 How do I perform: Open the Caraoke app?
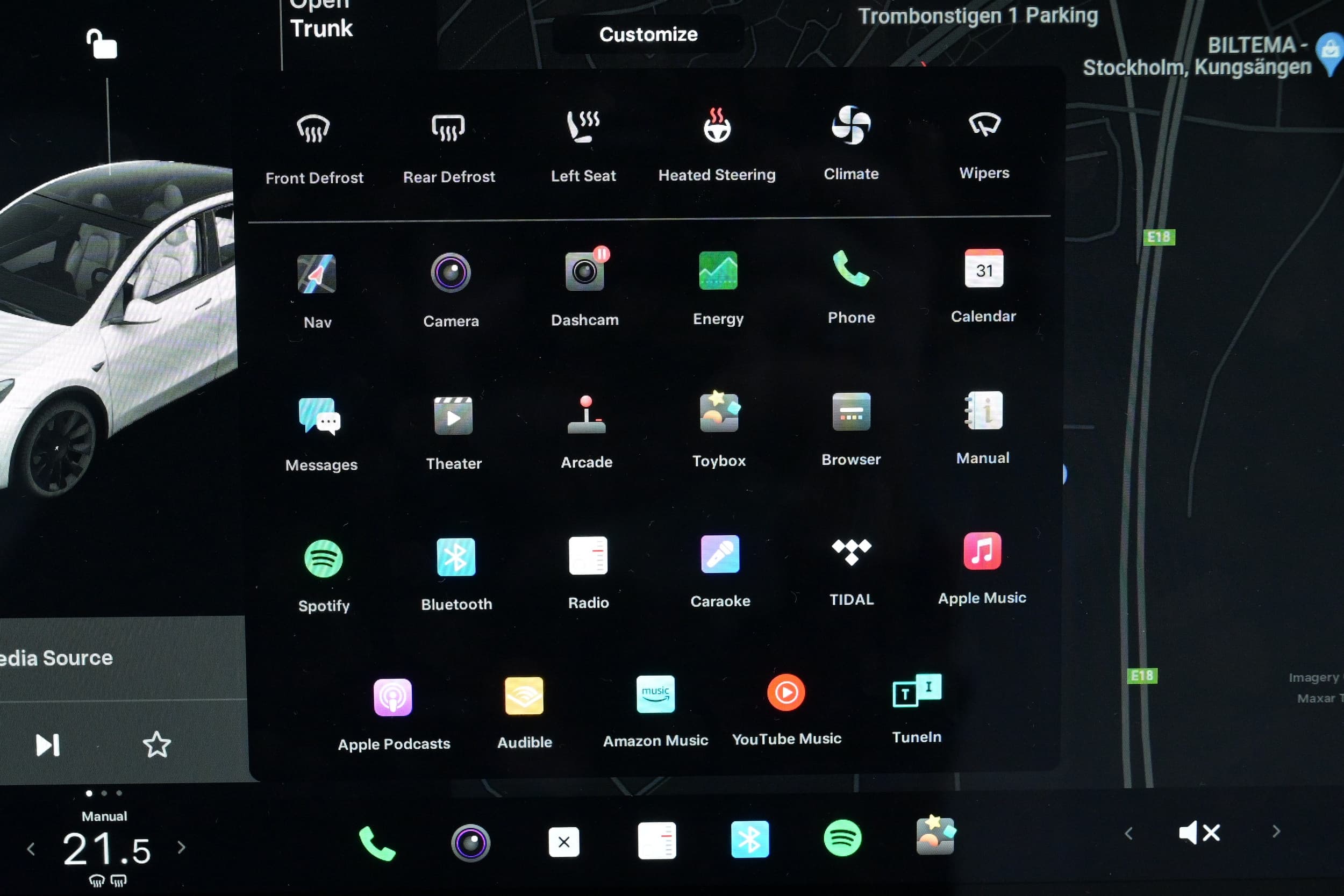(720, 555)
